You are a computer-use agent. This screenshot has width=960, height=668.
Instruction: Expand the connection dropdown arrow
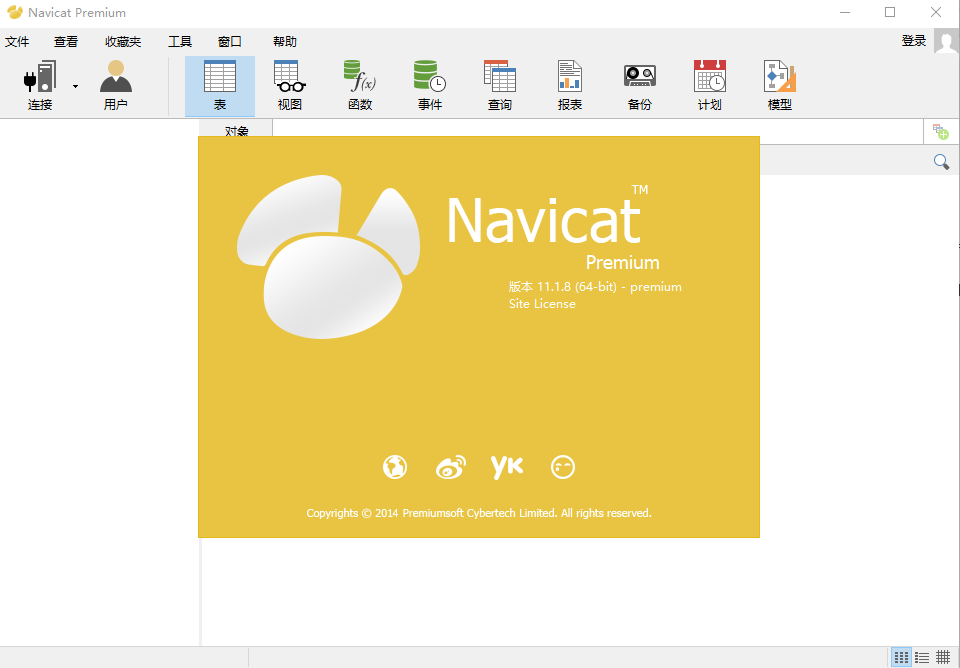click(75, 87)
